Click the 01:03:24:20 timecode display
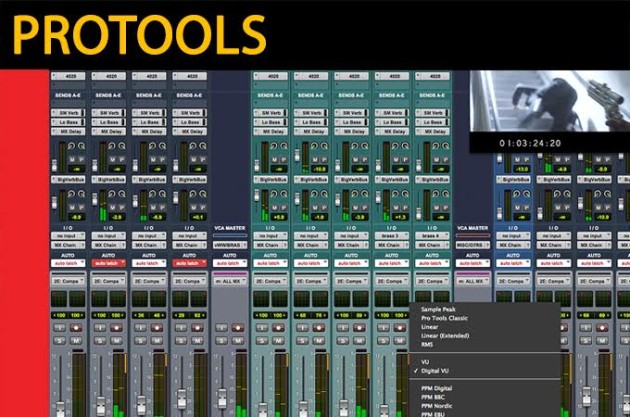Viewport: 630px width, 417px height. (x=530, y=143)
